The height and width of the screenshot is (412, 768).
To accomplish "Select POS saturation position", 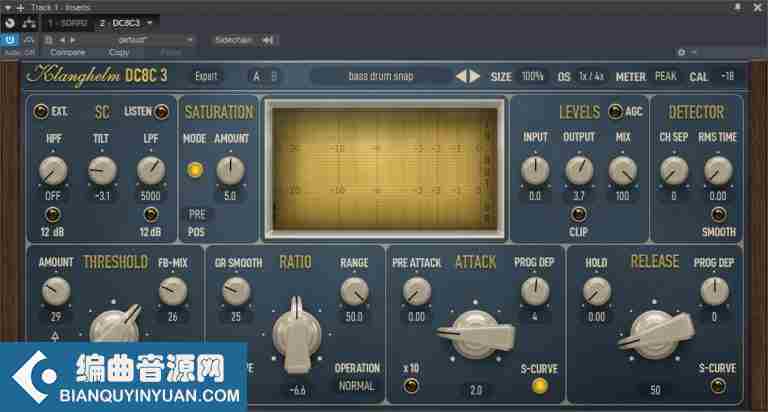I will pos(196,232).
